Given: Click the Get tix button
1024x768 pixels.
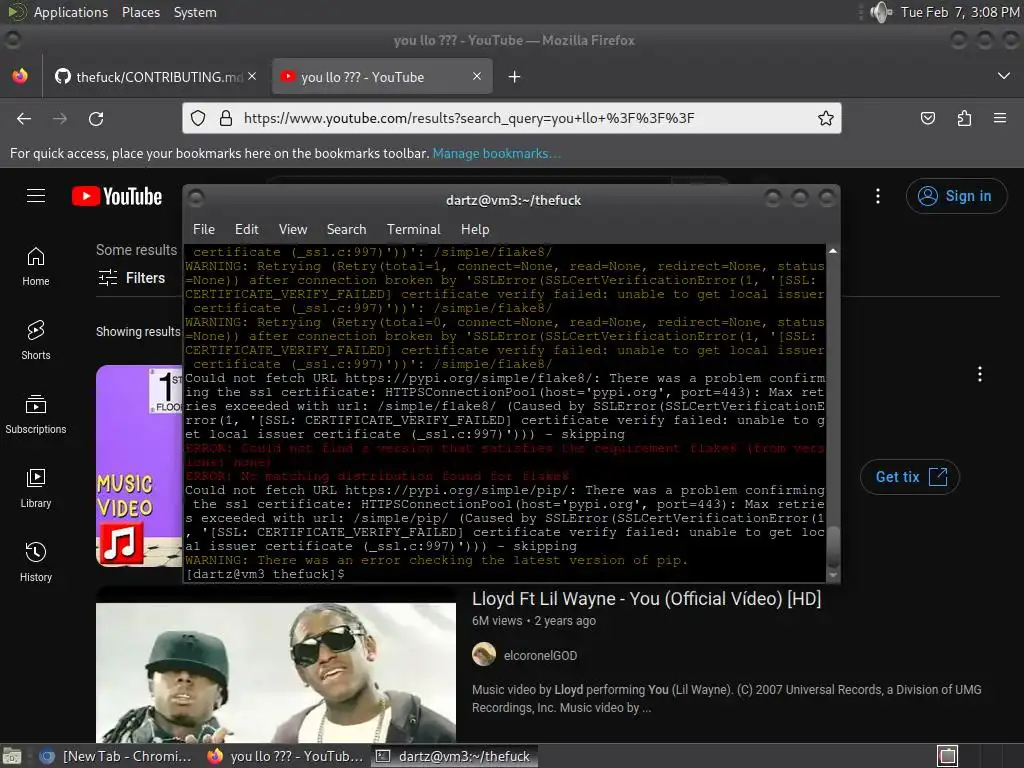Looking at the screenshot, I should click(910, 477).
